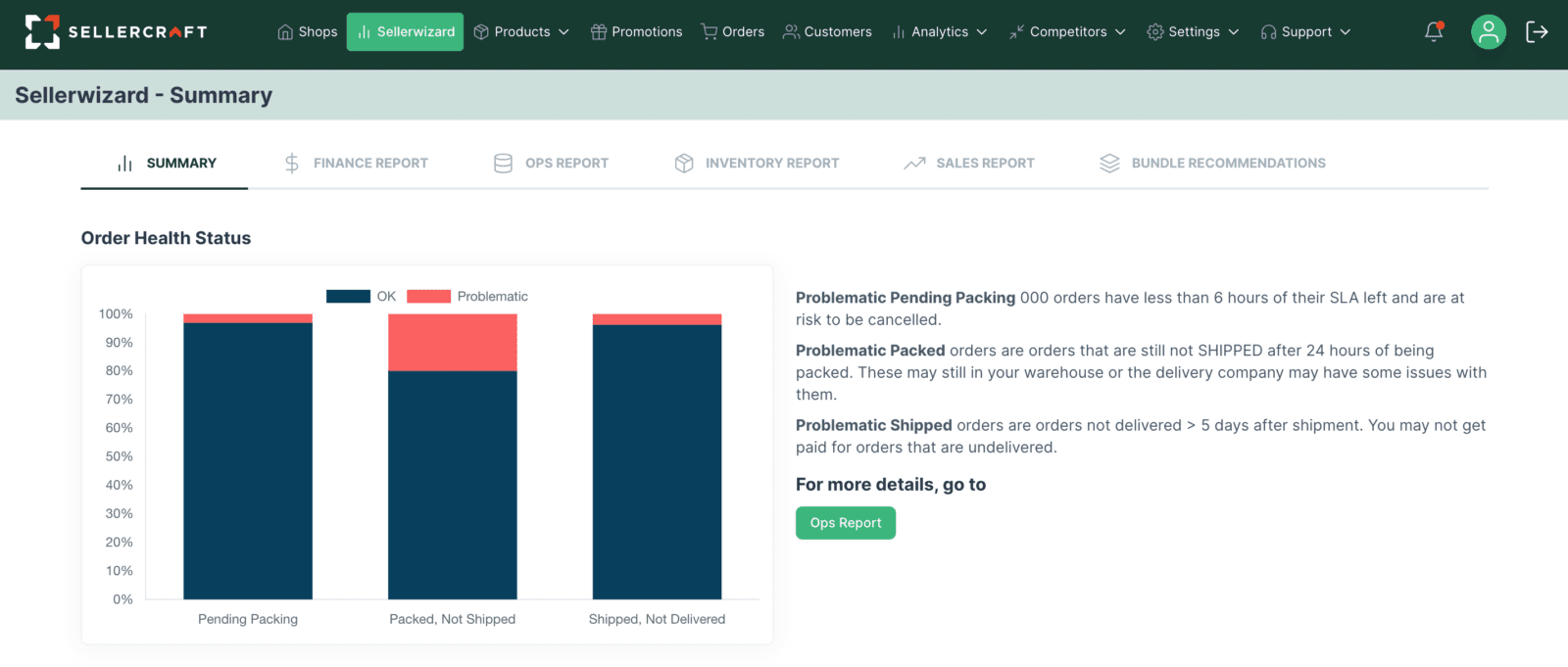This screenshot has height=667, width=1568.
Task: Click the Customers people icon
Action: (x=791, y=32)
